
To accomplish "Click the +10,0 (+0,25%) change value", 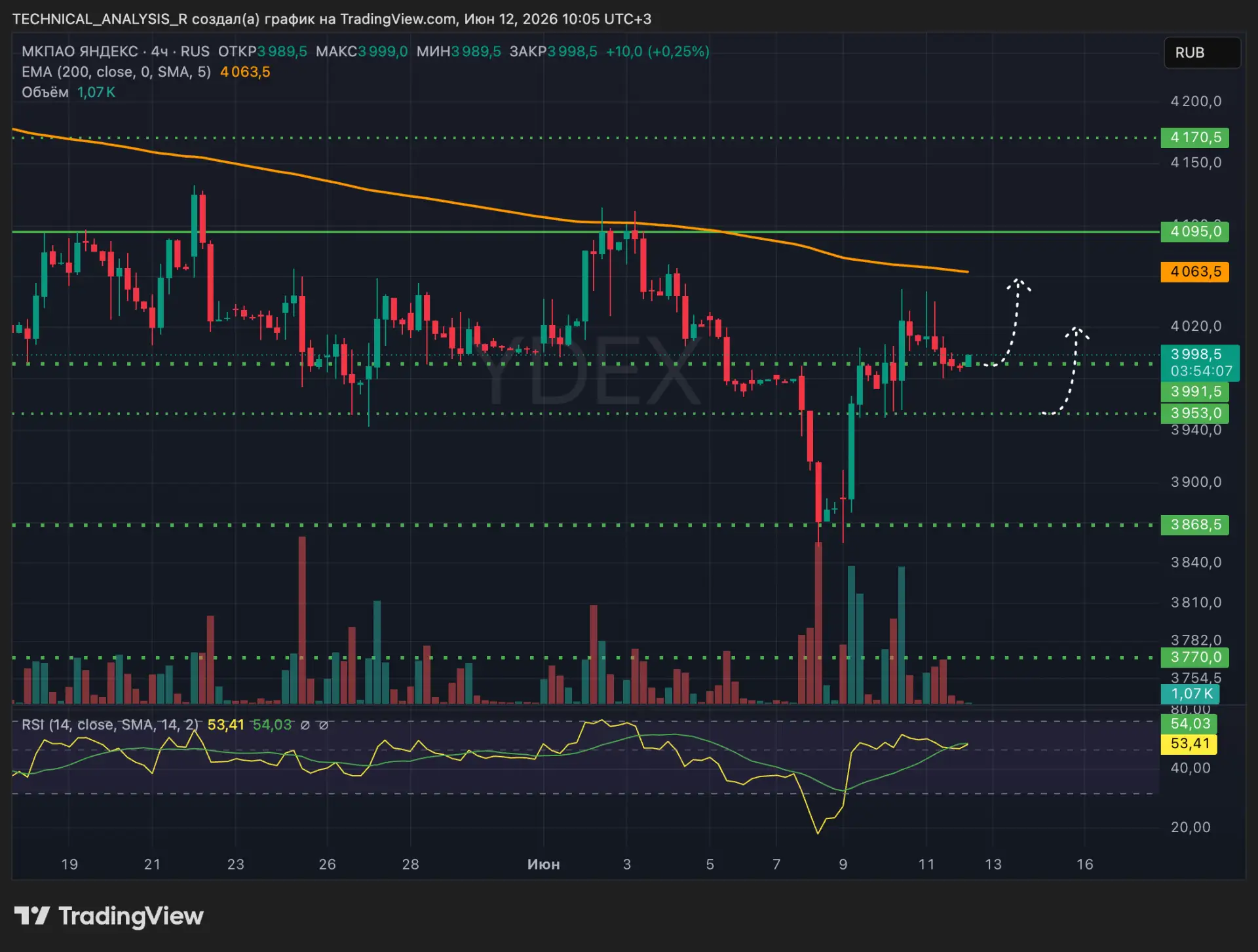I will 657,52.
